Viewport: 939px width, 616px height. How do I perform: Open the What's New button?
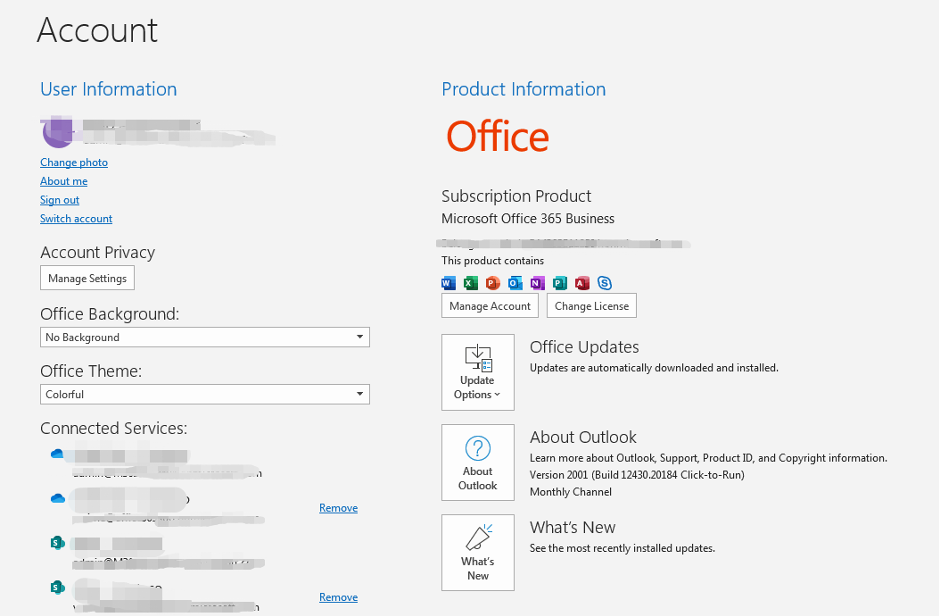point(478,552)
